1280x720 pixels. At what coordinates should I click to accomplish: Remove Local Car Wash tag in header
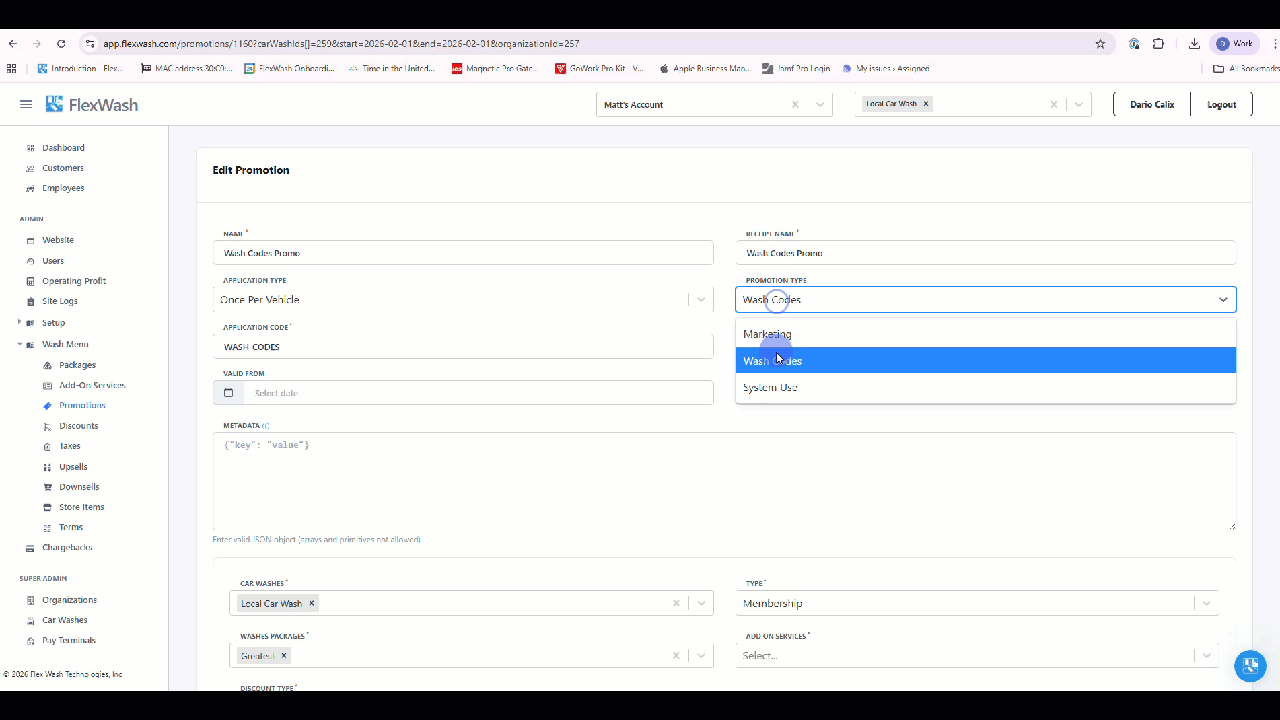click(x=926, y=103)
